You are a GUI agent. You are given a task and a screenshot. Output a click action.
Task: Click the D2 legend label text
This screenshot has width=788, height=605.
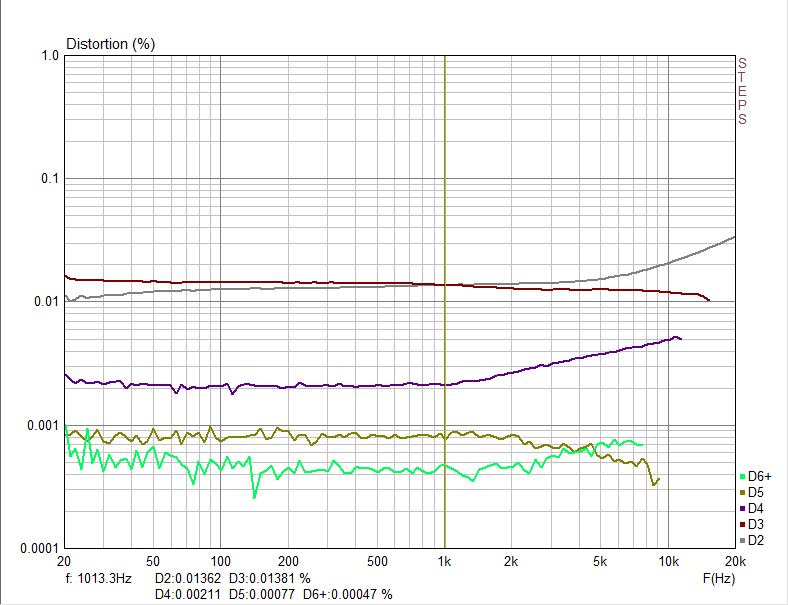click(756, 541)
